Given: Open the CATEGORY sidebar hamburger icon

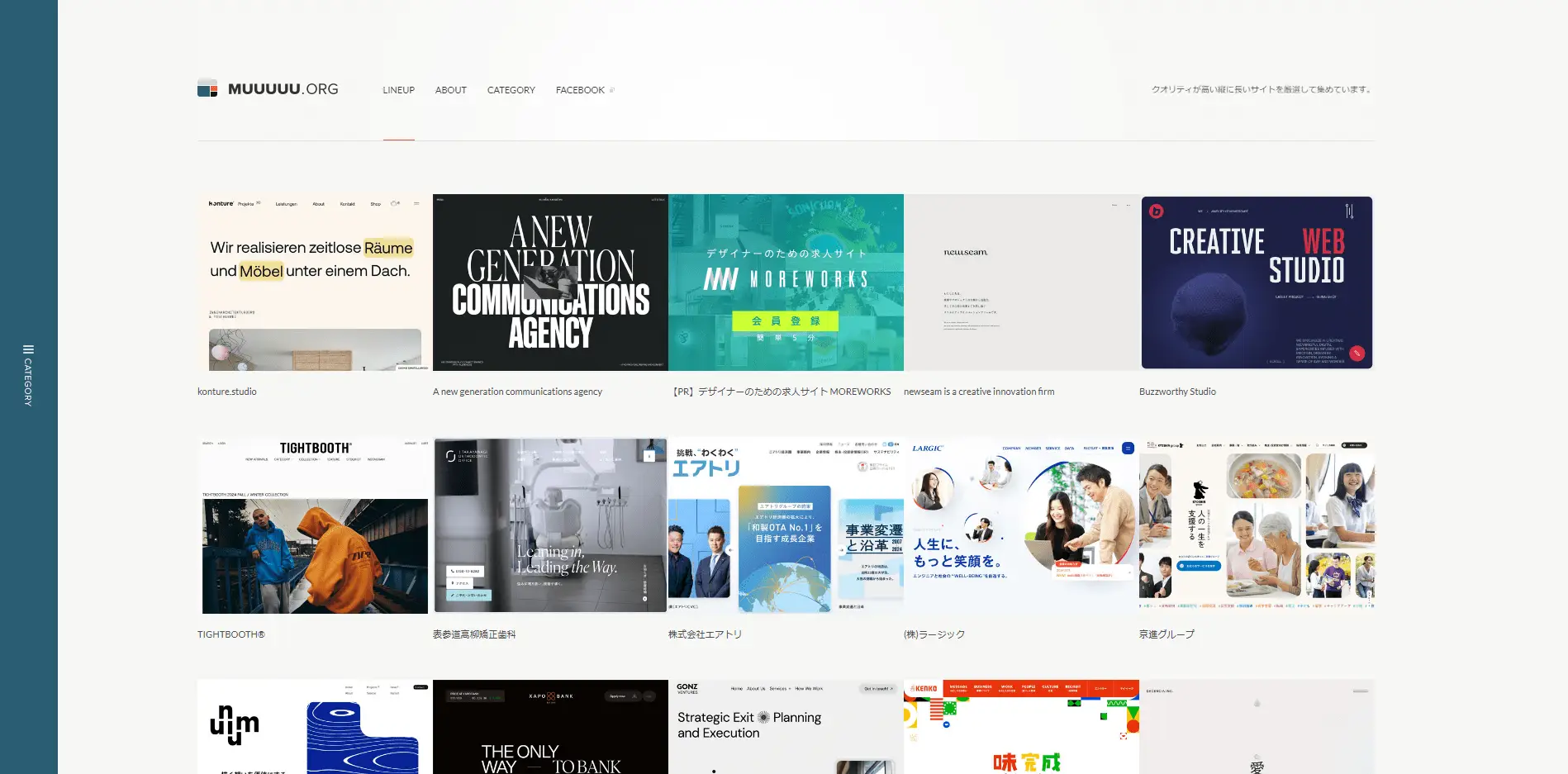Looking at the screenshot, I should tap(28, 349).
